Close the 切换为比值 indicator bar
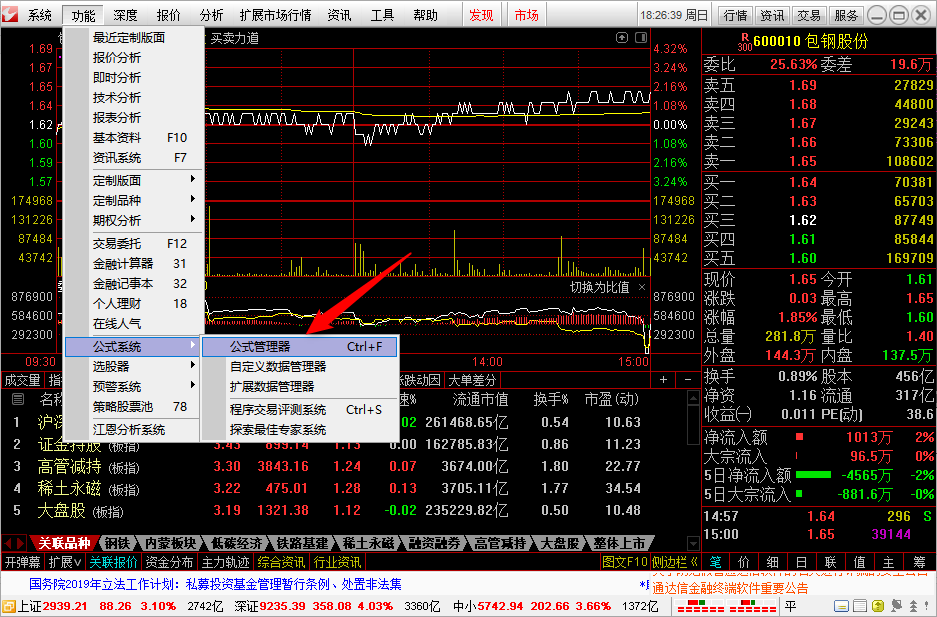The image size is (937, 617). (x=642, y=287)
